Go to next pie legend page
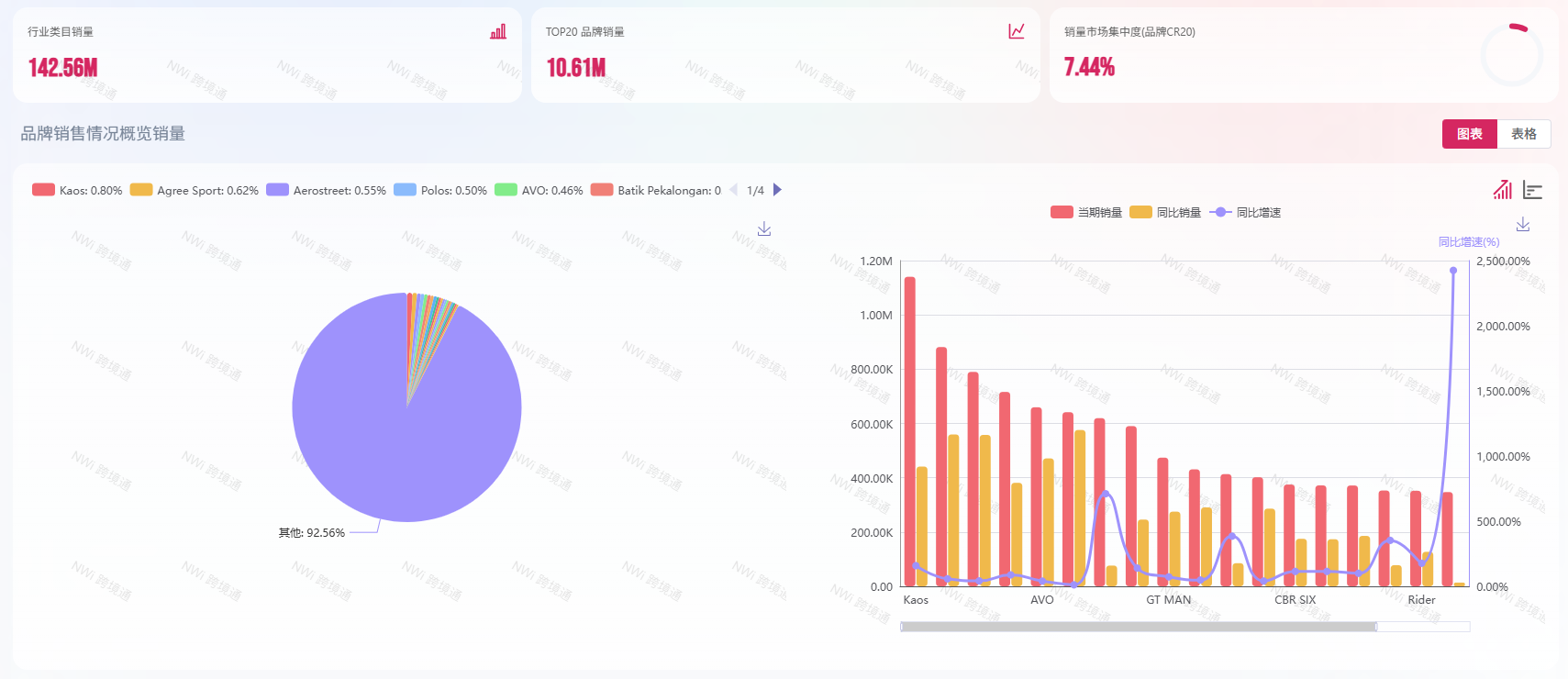 pos(777,190)
